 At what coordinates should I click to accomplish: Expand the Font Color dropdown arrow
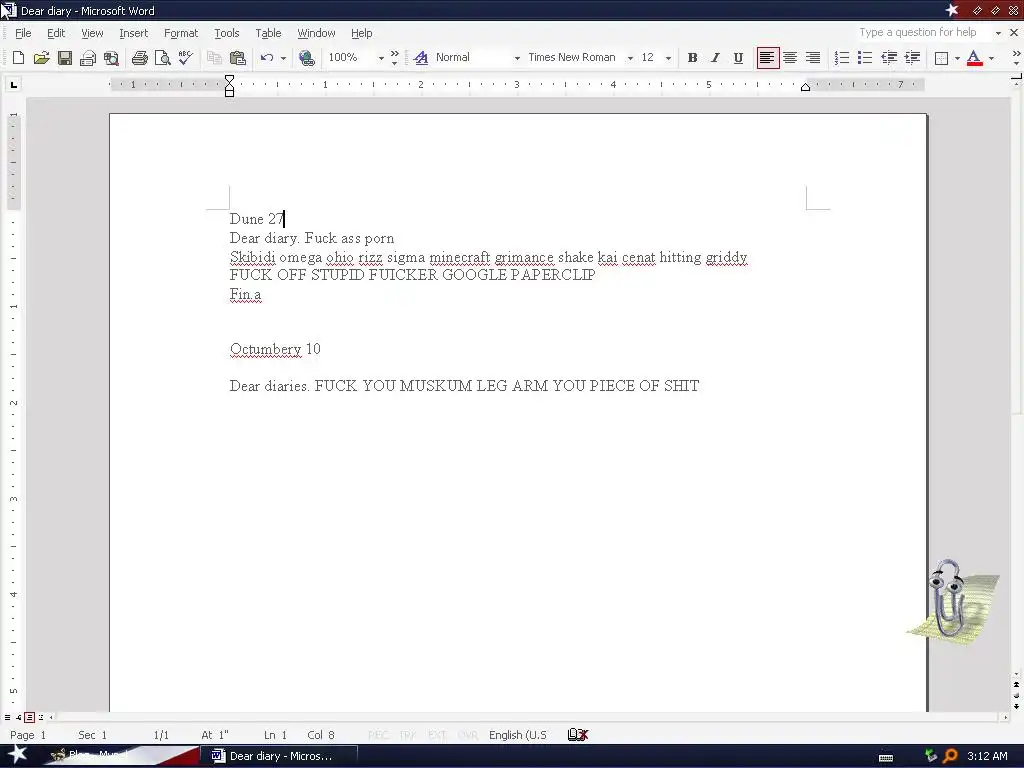pos(991,58)
